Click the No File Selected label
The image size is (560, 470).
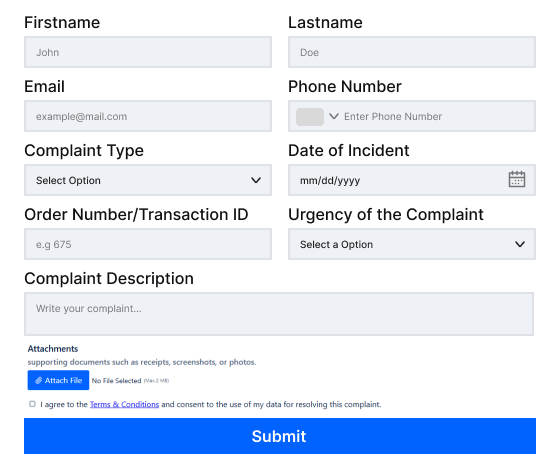[x=116, y=381]
